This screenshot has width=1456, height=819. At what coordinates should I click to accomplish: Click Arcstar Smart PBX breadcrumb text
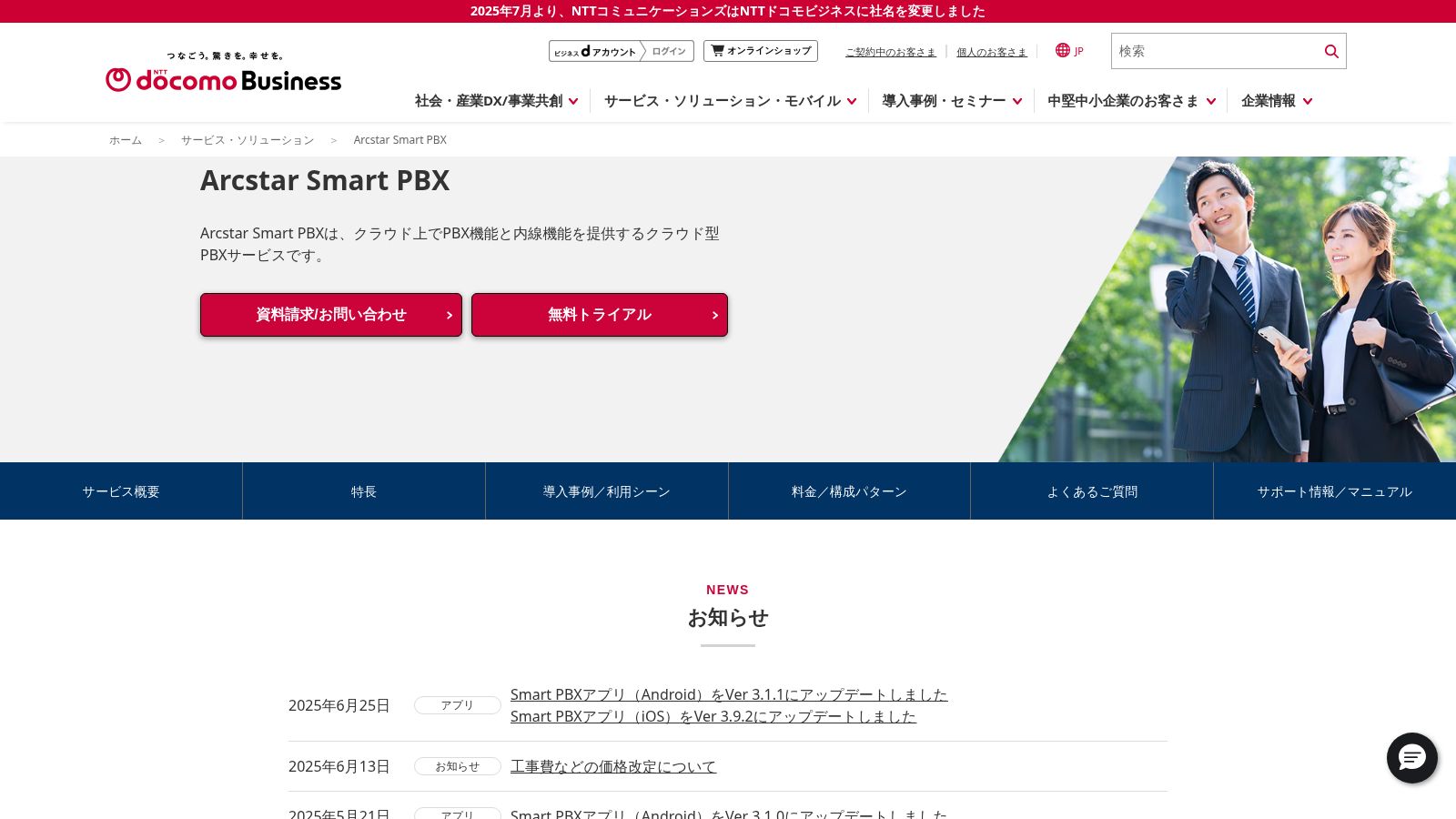coord(400,140)
